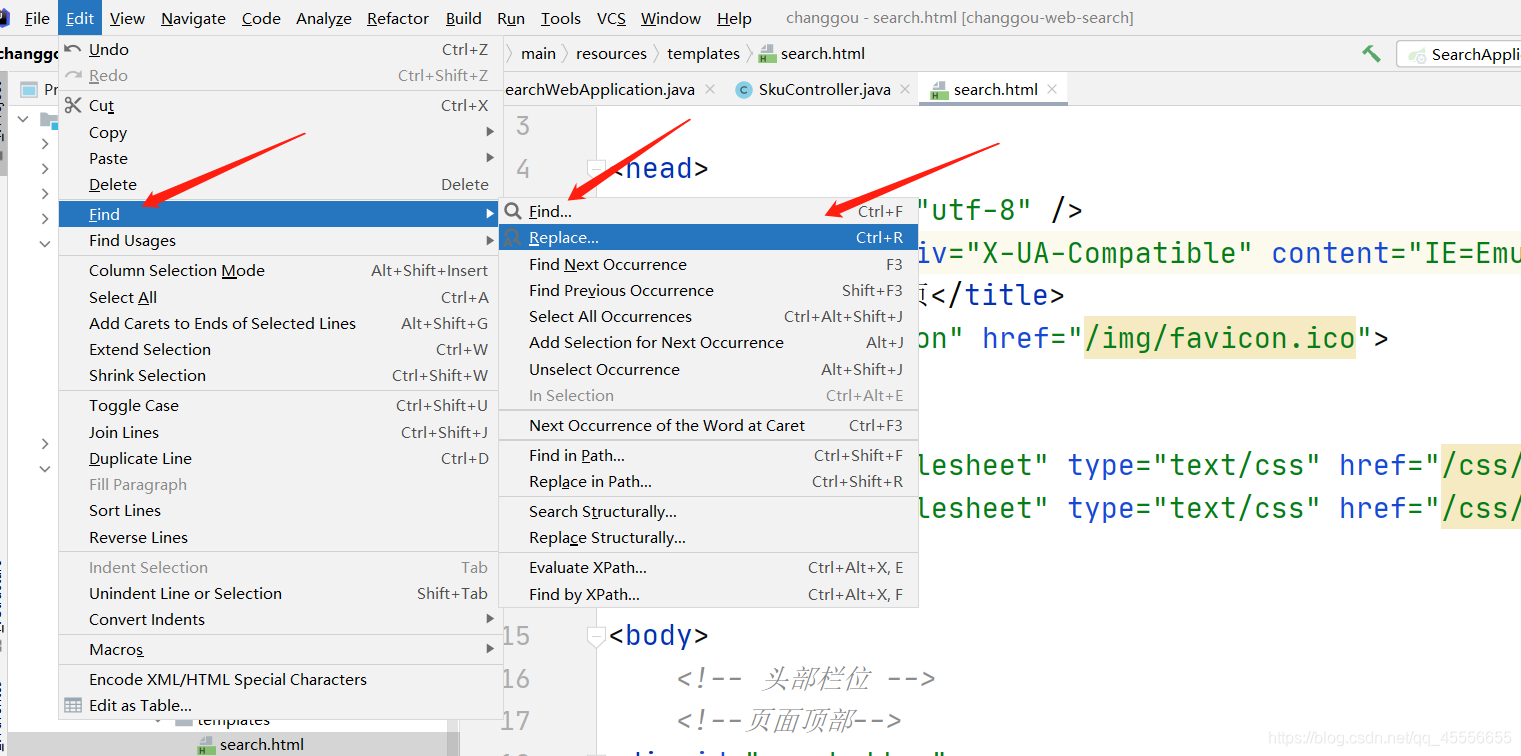Viewport: 1521px width, 756px height.
Task: Click the SkuController.java class icon on its tab
Action: (743, 90)
